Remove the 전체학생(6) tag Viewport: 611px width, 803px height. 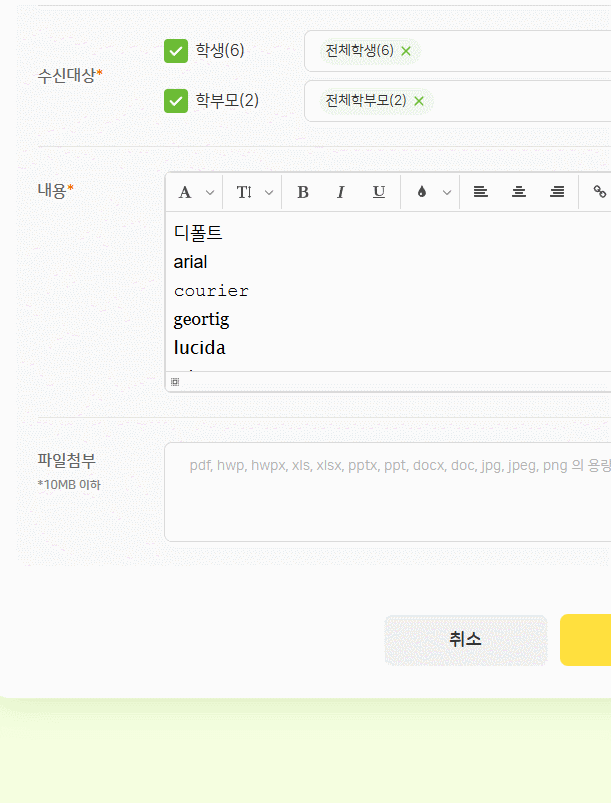(406, 51)
